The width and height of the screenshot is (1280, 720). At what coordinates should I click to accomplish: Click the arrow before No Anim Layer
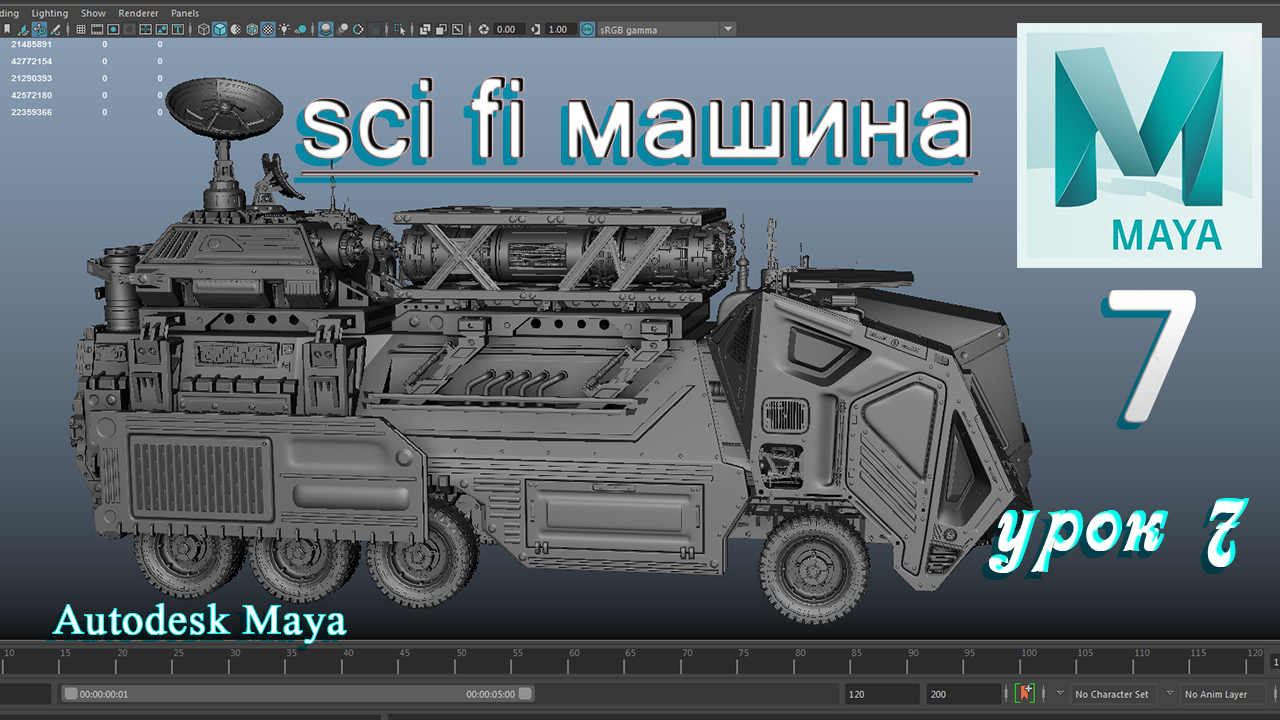(1170, 693)
